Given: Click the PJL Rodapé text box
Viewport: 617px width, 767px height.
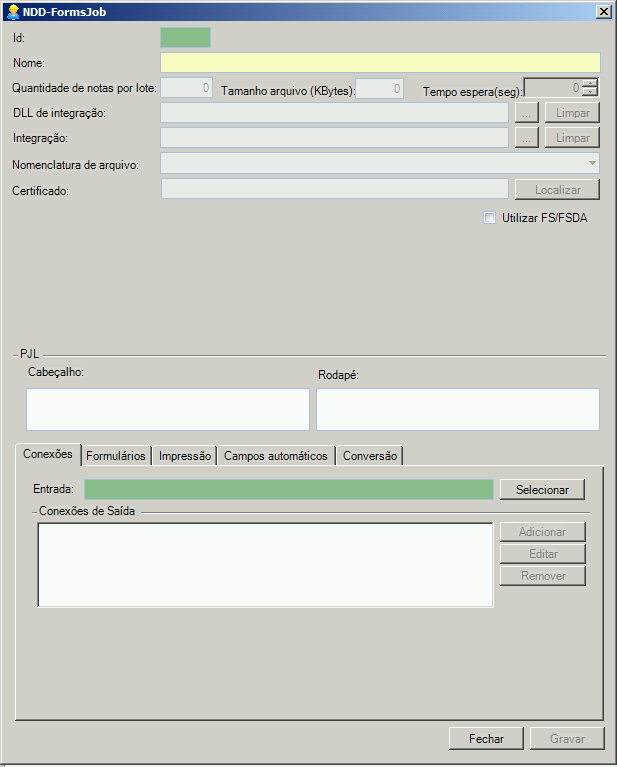Looking at the screenshot, I should [x=458, y=409].
